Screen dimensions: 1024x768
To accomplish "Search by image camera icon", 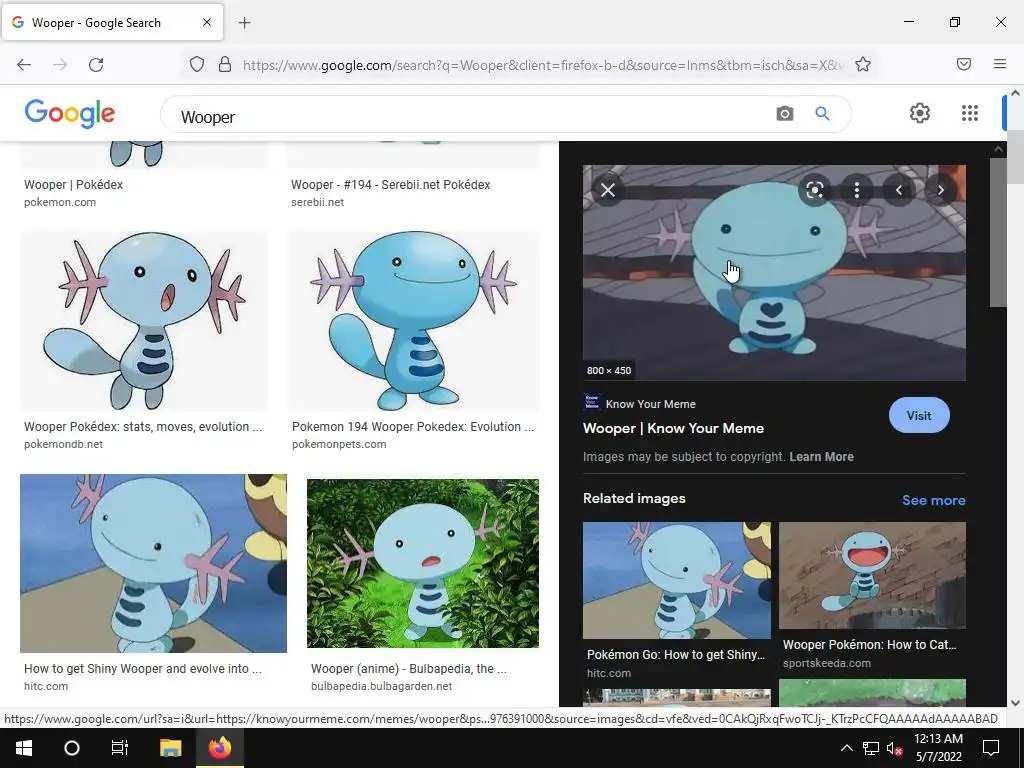I will coord(784,114).
